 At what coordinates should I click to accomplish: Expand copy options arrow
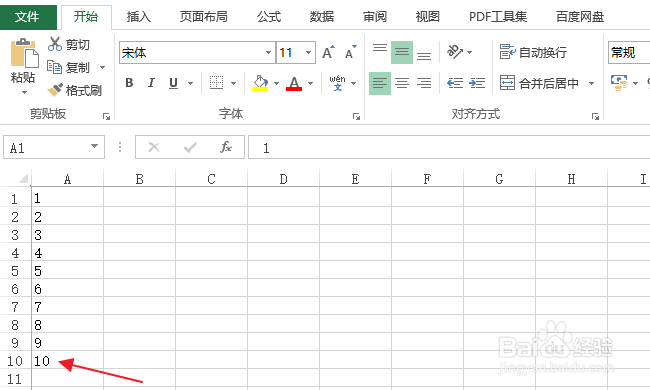pos(102,67)
